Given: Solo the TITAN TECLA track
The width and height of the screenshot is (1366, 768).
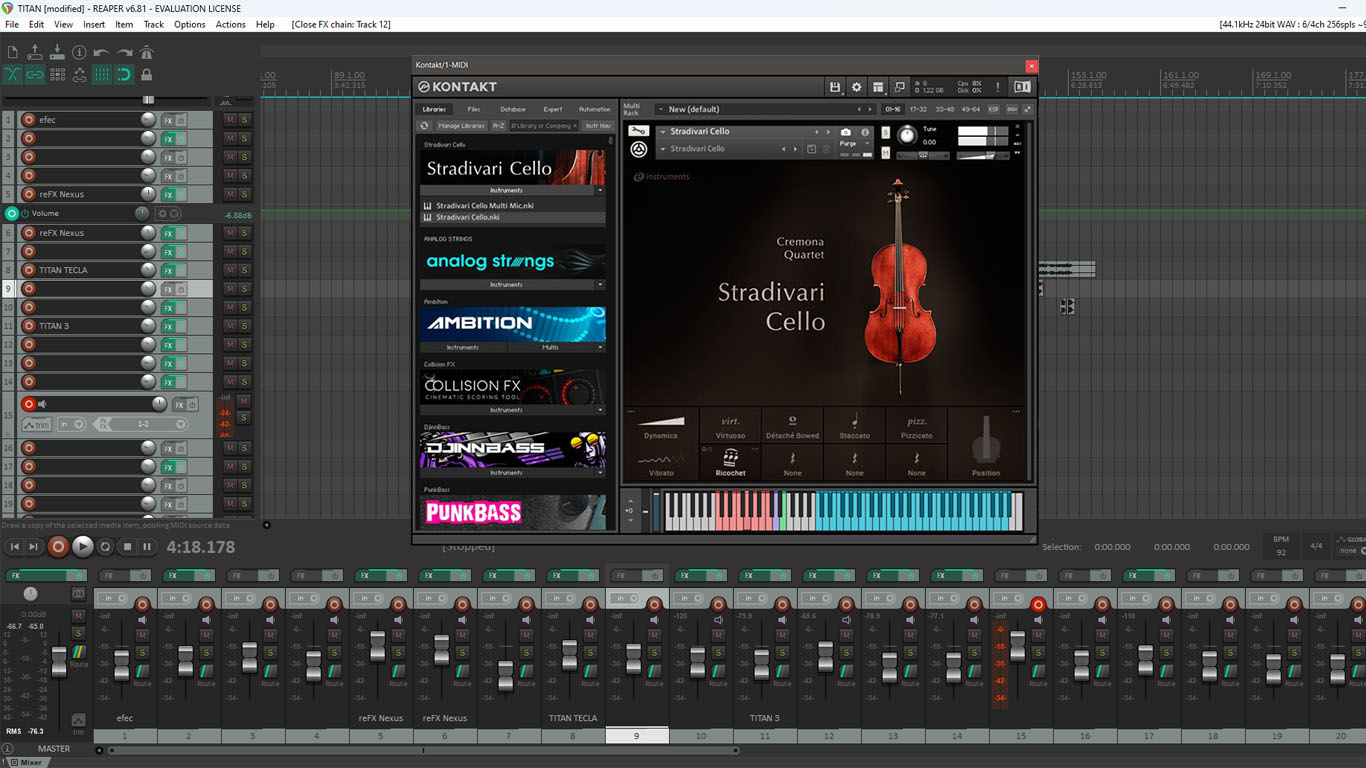Looking at the screenshot, I should [x=244, y=270].
